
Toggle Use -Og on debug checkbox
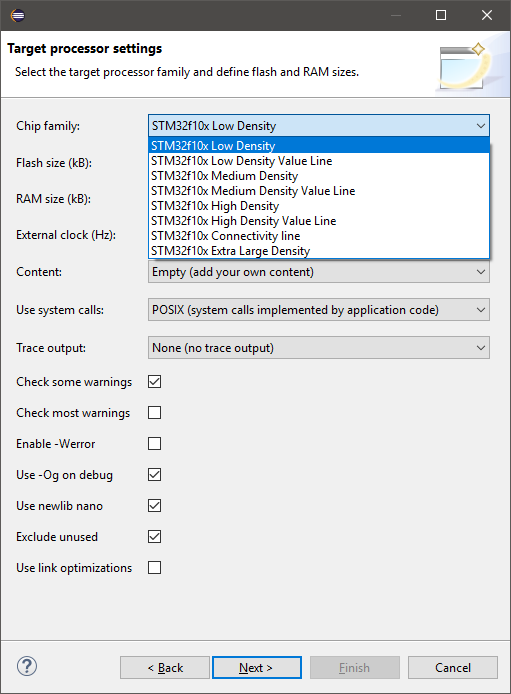pos(154,474)
